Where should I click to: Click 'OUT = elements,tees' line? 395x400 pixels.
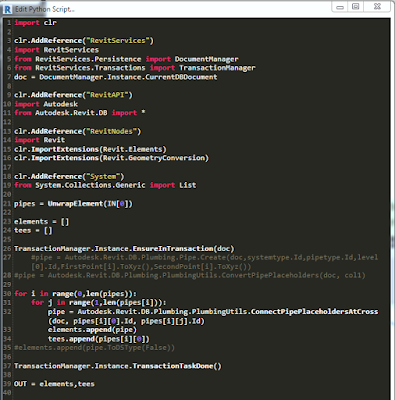(54, 384)
